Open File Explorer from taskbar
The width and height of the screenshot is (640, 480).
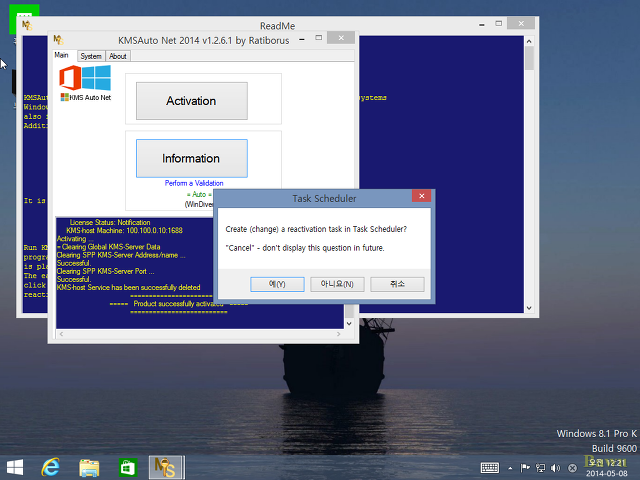pyautogui.click(x=89, y=468)
